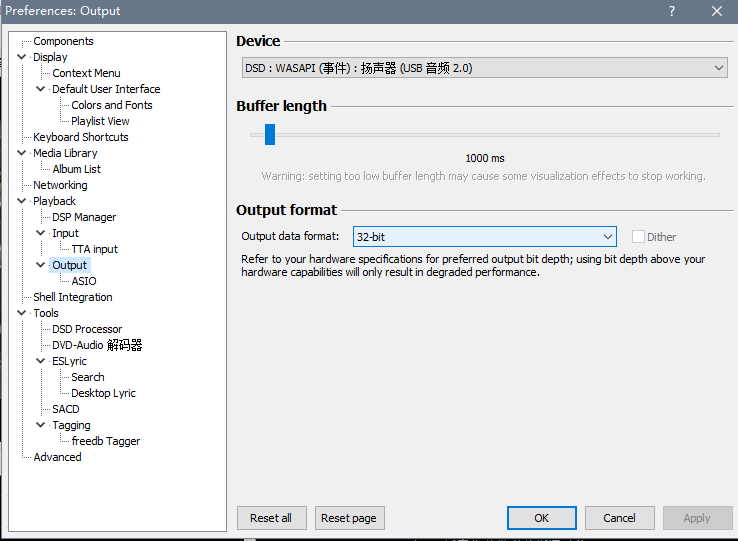
Task: Close the Preferences window
Action: [x=716, y=11]
